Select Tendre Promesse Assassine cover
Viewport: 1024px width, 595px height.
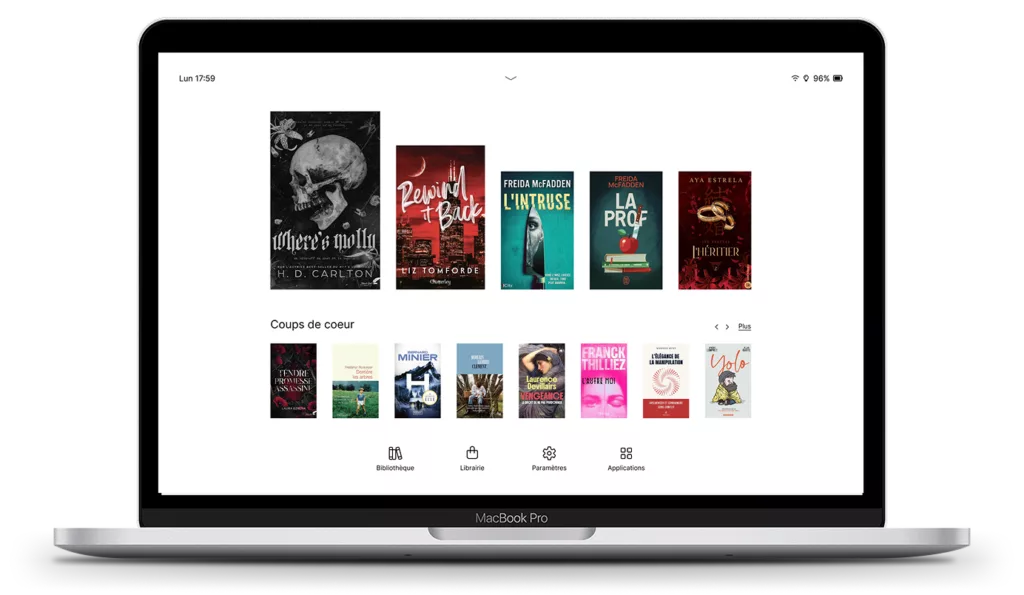coord(293,381)
